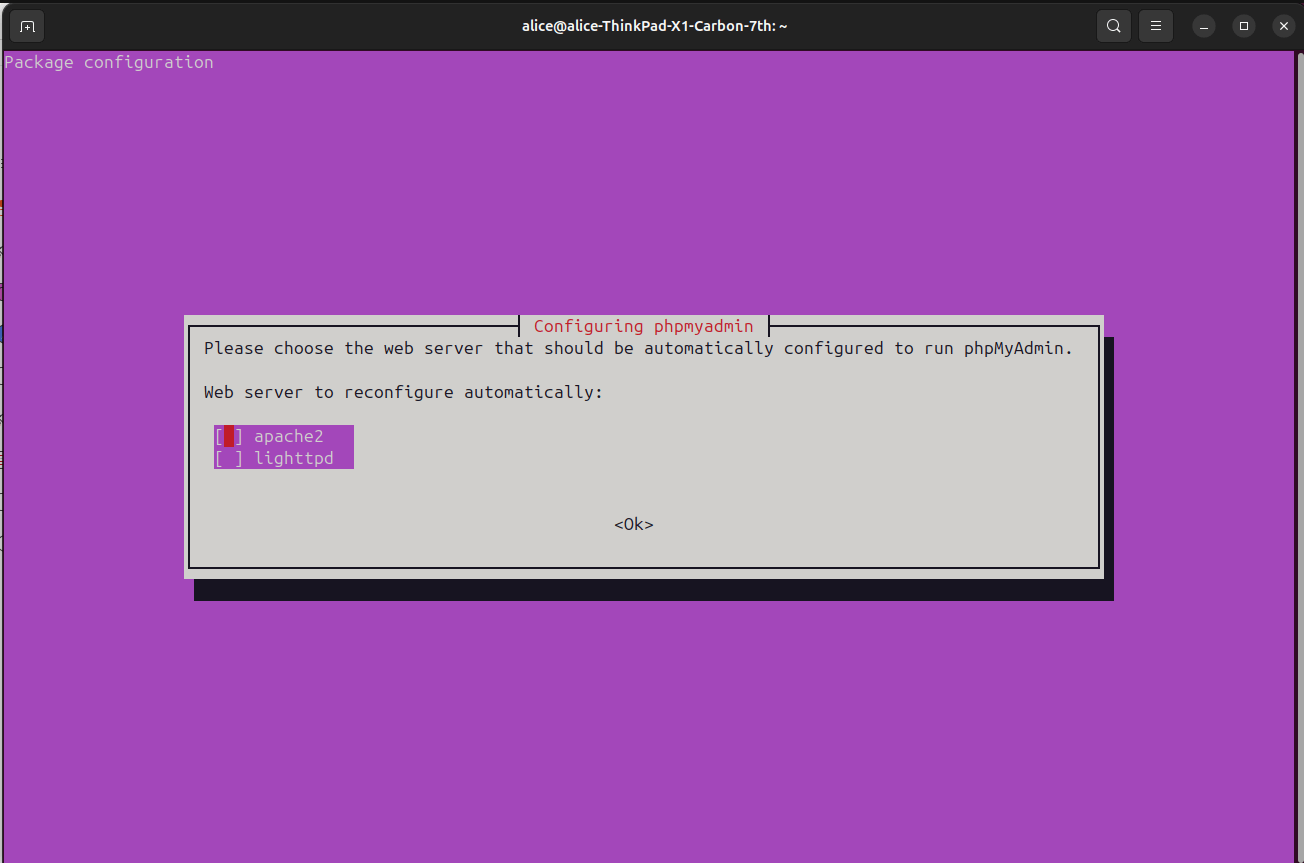Confirm selection with the Ok button
Viewport: 1304px width, 863px height.
coord(634,524)
